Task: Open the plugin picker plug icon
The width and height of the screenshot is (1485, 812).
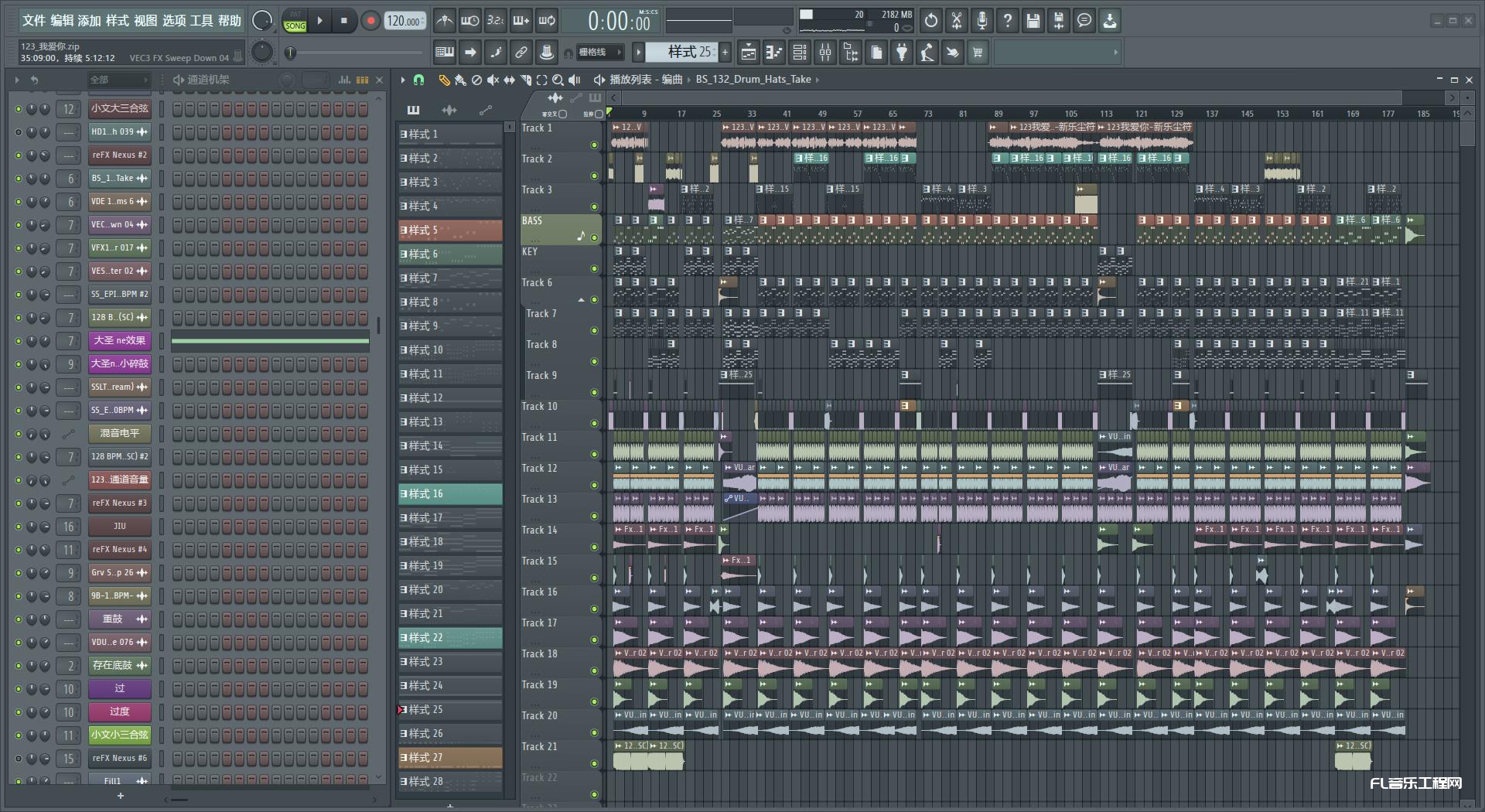Action: coord(902,53)
